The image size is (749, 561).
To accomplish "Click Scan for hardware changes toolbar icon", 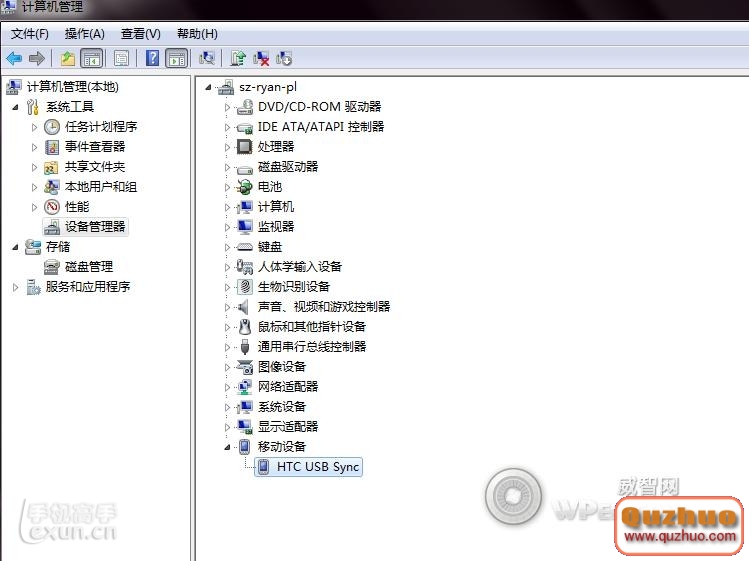I will click(207, 58).
